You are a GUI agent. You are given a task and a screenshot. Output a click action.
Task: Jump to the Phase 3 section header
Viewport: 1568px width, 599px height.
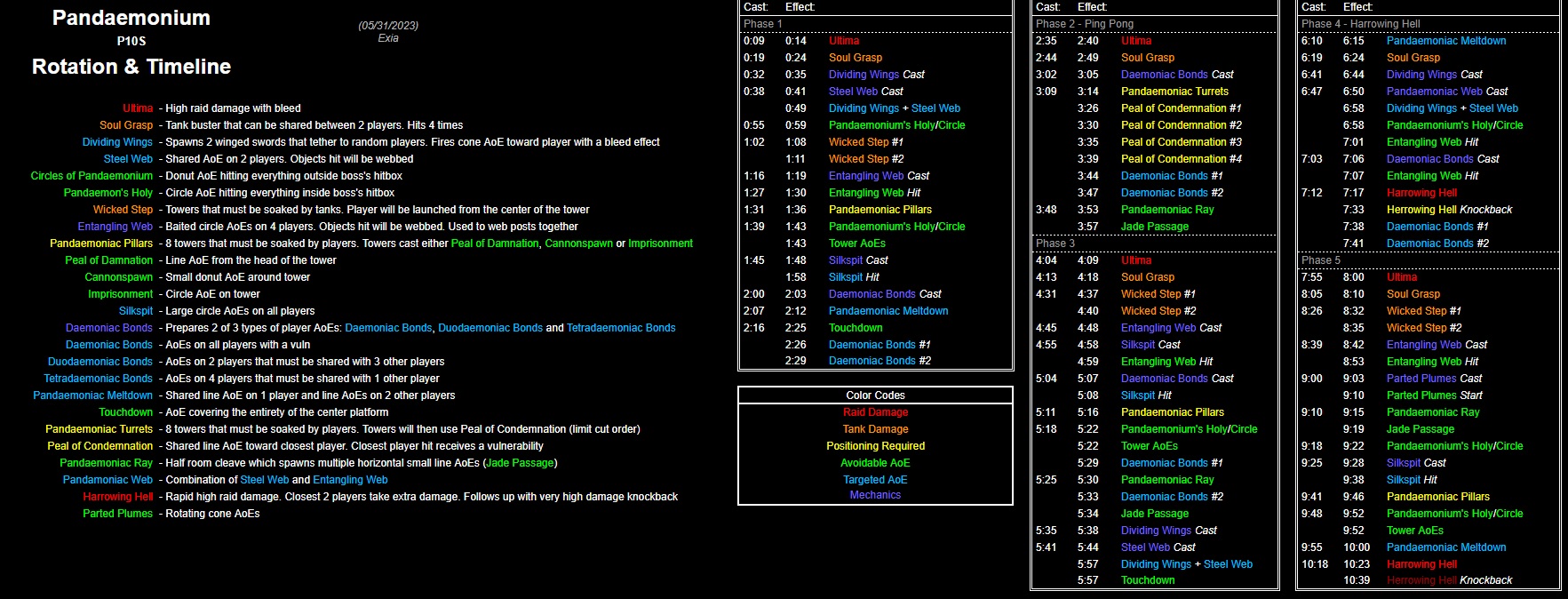1055,244
